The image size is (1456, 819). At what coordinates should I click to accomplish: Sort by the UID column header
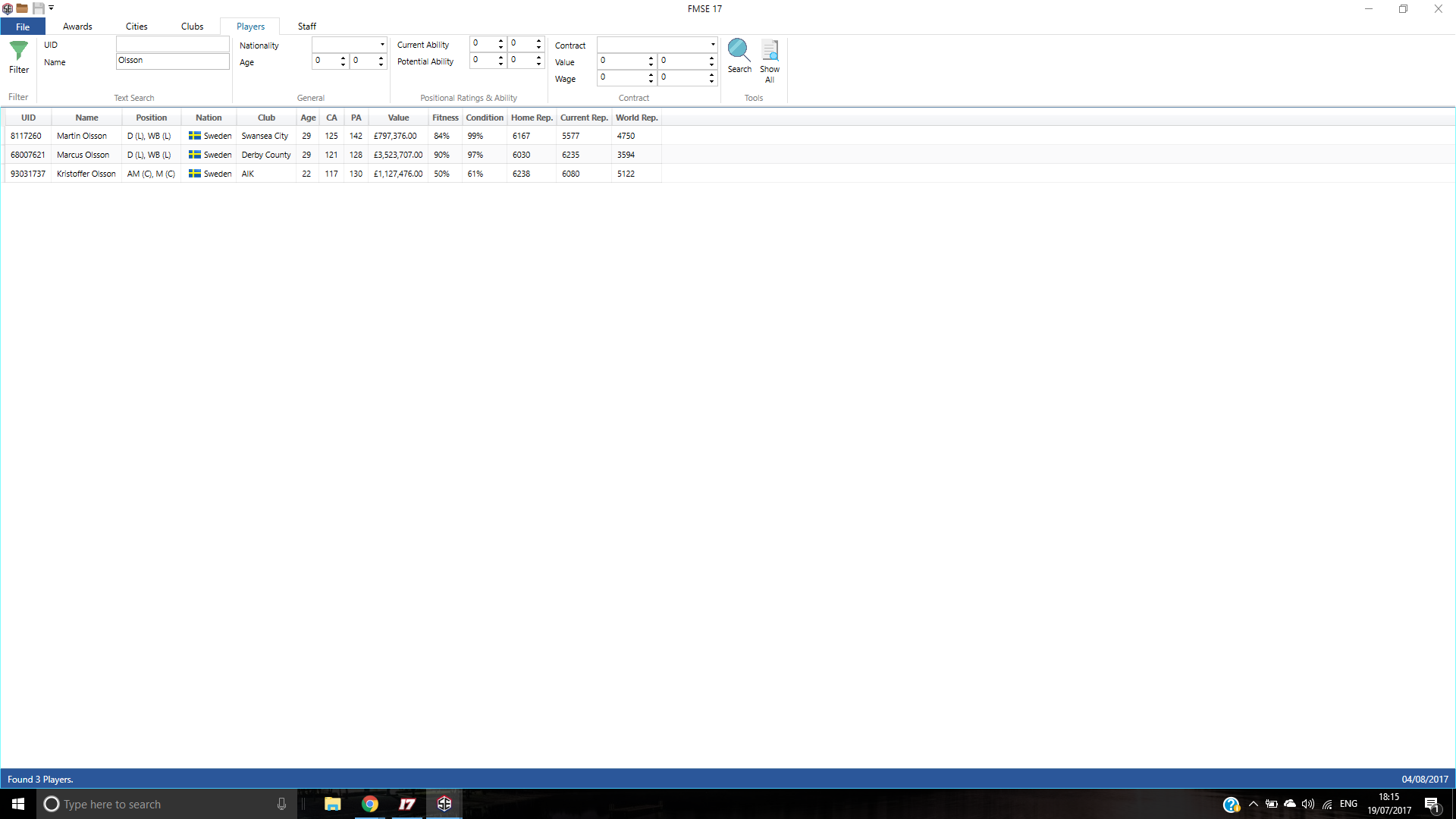click(x=28, y=118)
